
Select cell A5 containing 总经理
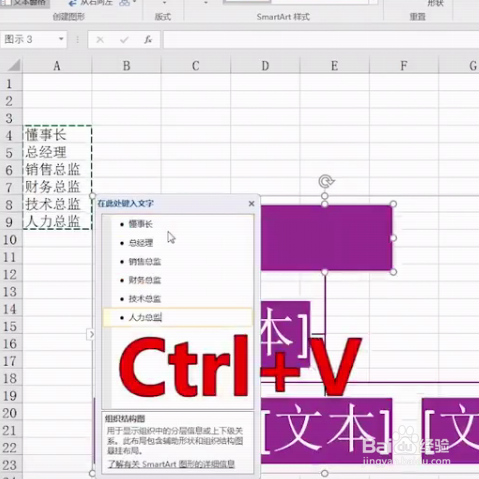click(x=57, y=152)
